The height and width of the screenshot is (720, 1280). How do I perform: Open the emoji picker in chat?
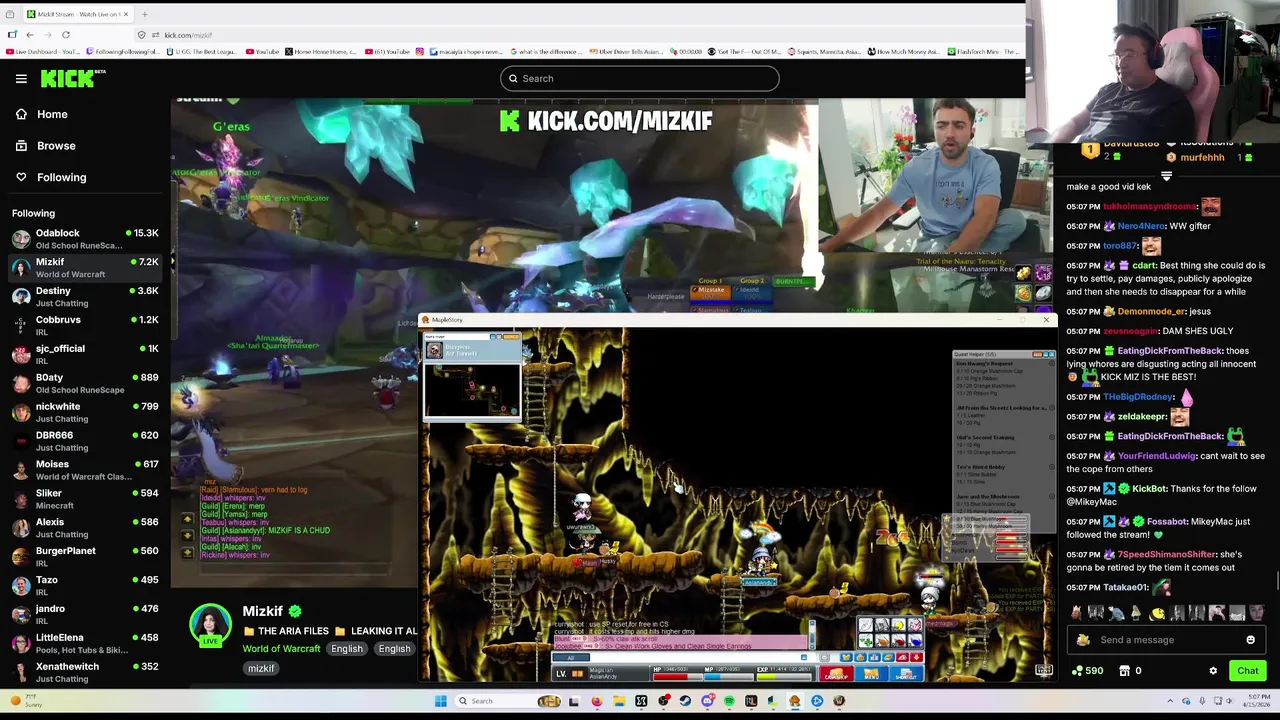pos(1250,640)
